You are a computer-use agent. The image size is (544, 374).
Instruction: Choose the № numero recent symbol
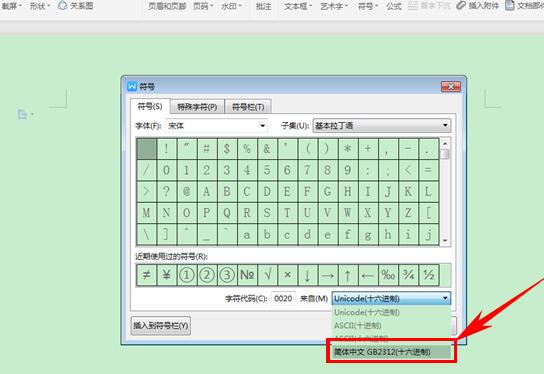pos(247,275)
